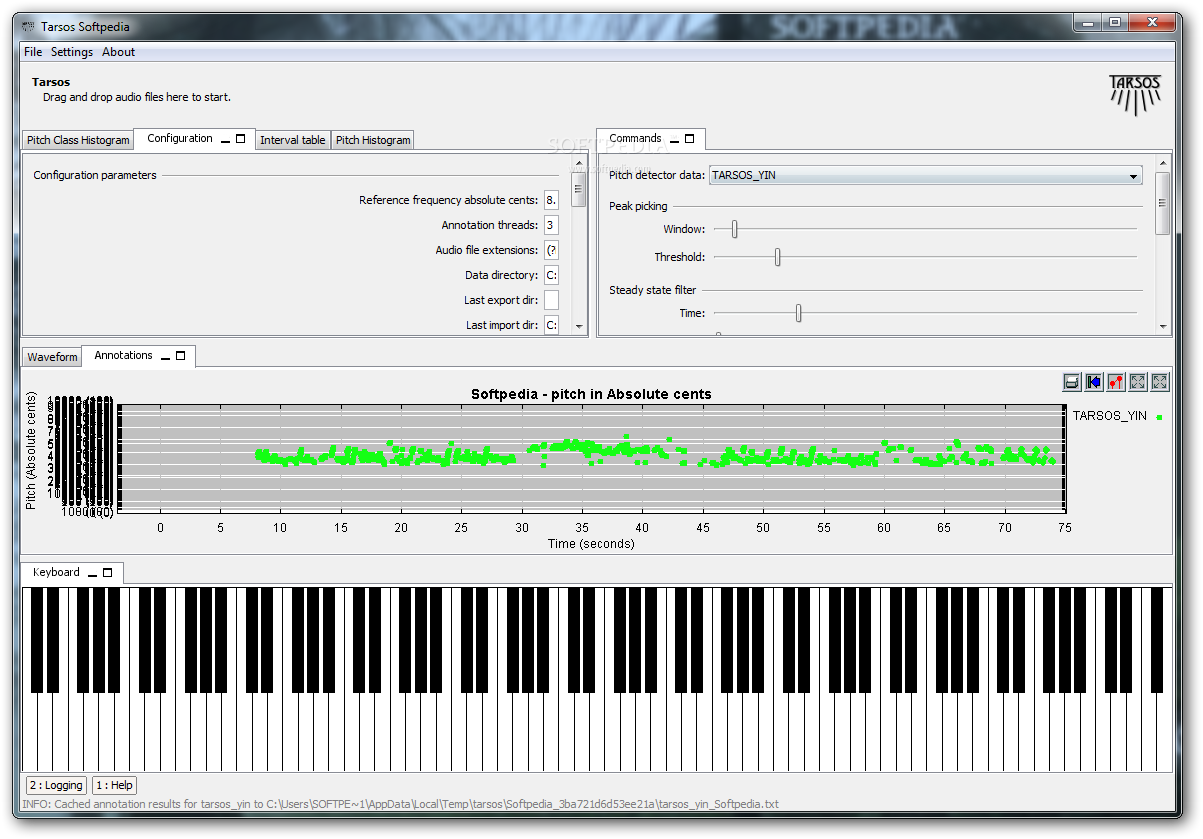Click the peak picking Window slider handle
Image resolution: width=1203 pixels, height=839 pixels.
(735, 229)
